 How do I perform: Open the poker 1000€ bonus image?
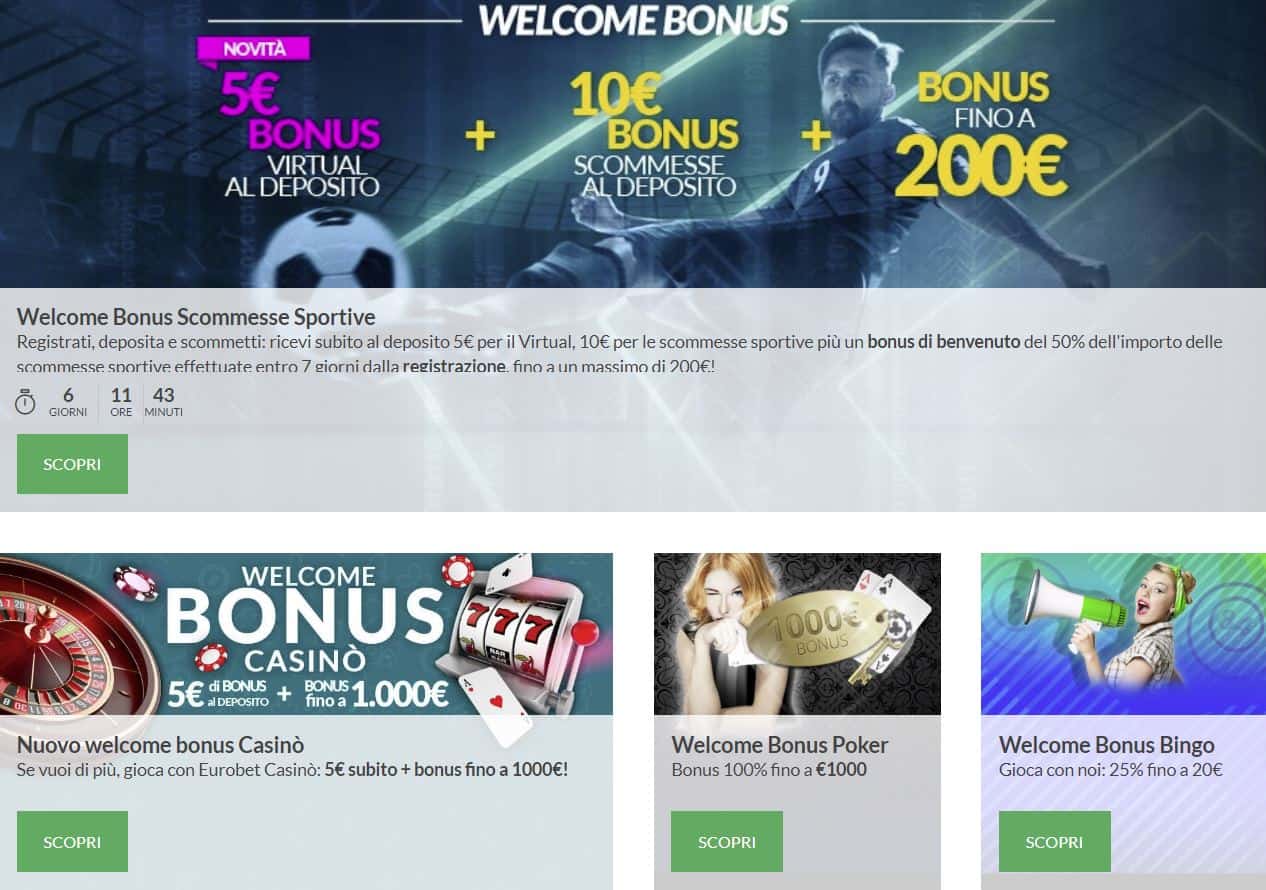click(797, 634)
